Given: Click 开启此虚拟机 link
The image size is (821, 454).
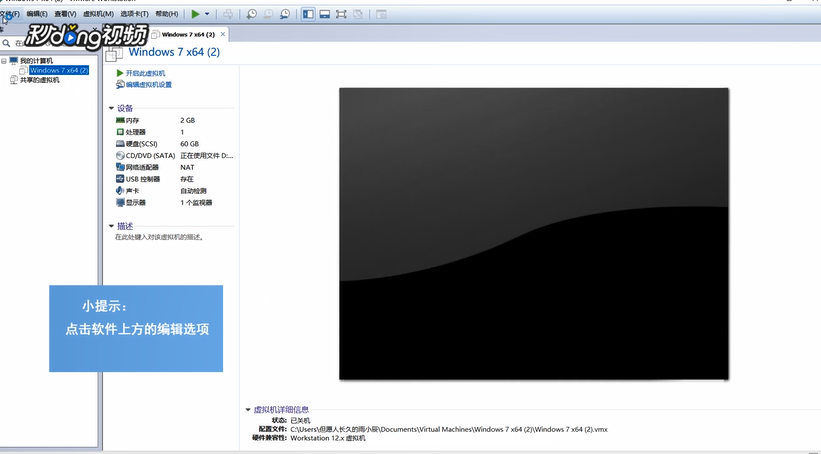Looking at the screenshot, I should (145, 73).
